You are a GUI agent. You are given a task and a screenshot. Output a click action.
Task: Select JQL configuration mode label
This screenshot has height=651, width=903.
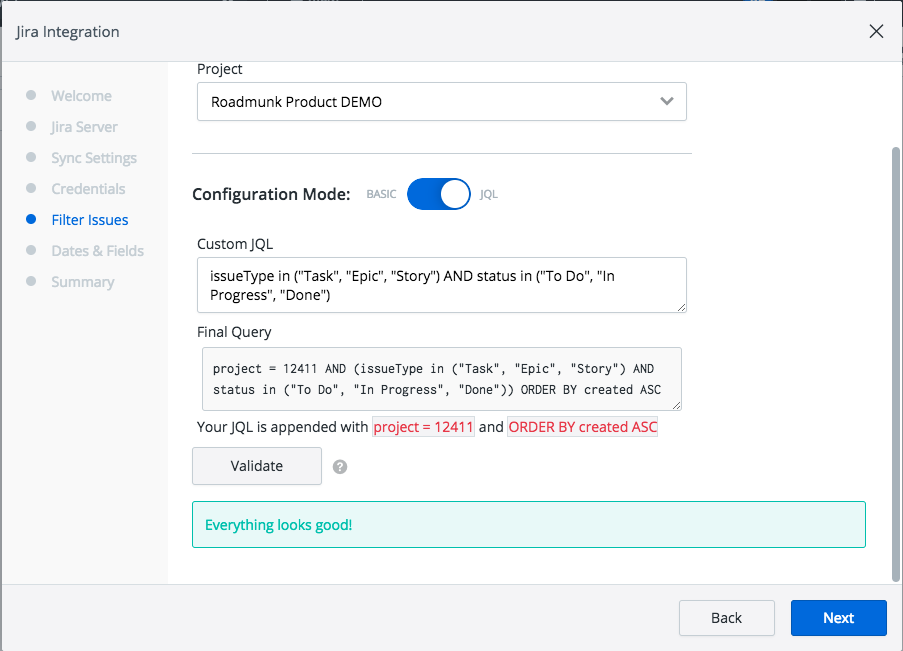tap(489, 195)
